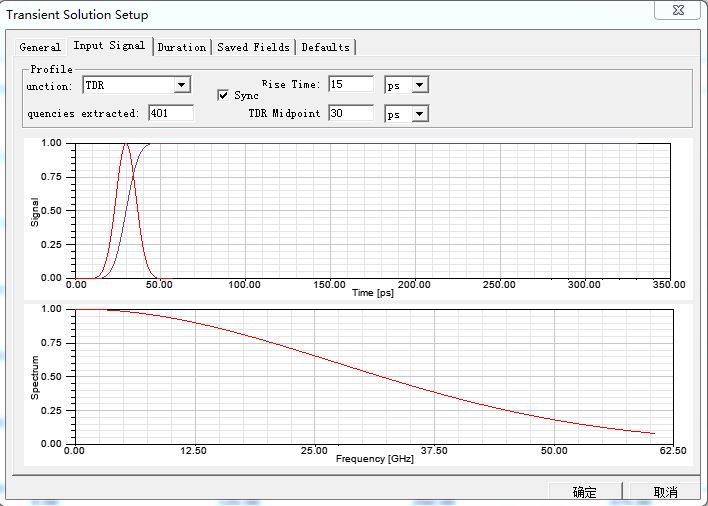Click the Transient Solution Setup title text
Viewport: 708px width, 506px height.
click(x=77, y=14)
